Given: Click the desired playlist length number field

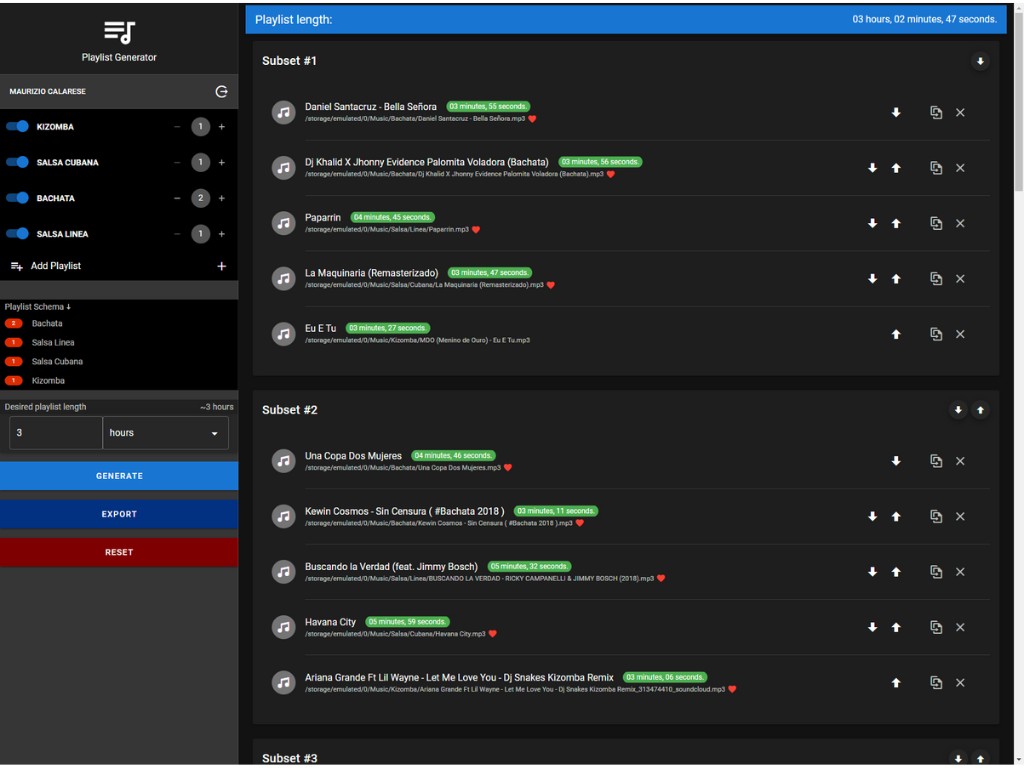Looking at the screenshot, I should point(56,433).
